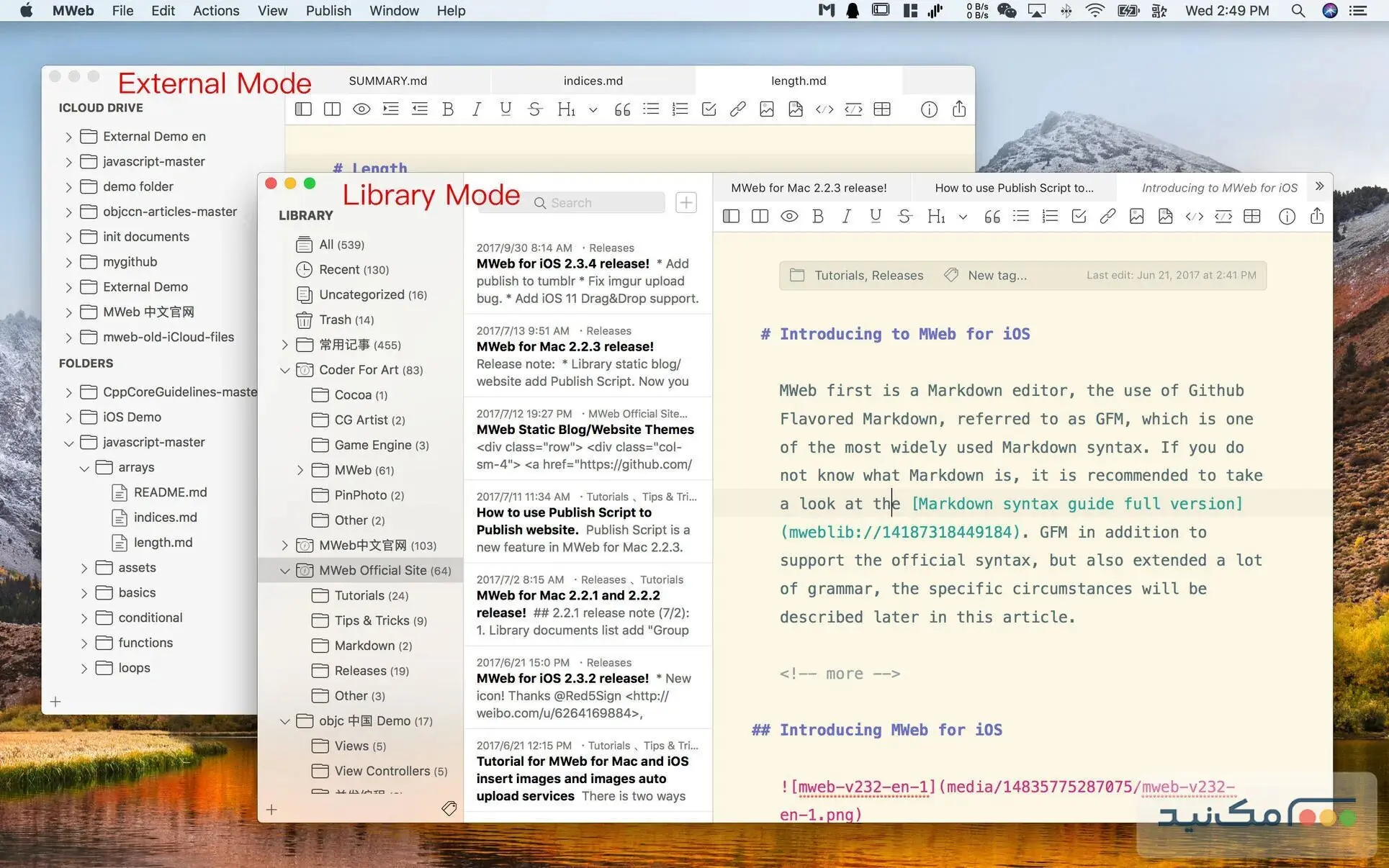This screenshot has width=1389, height=868.
Task: Toggle sidebar panel icon in External toolbar
Action: [303, 109]
